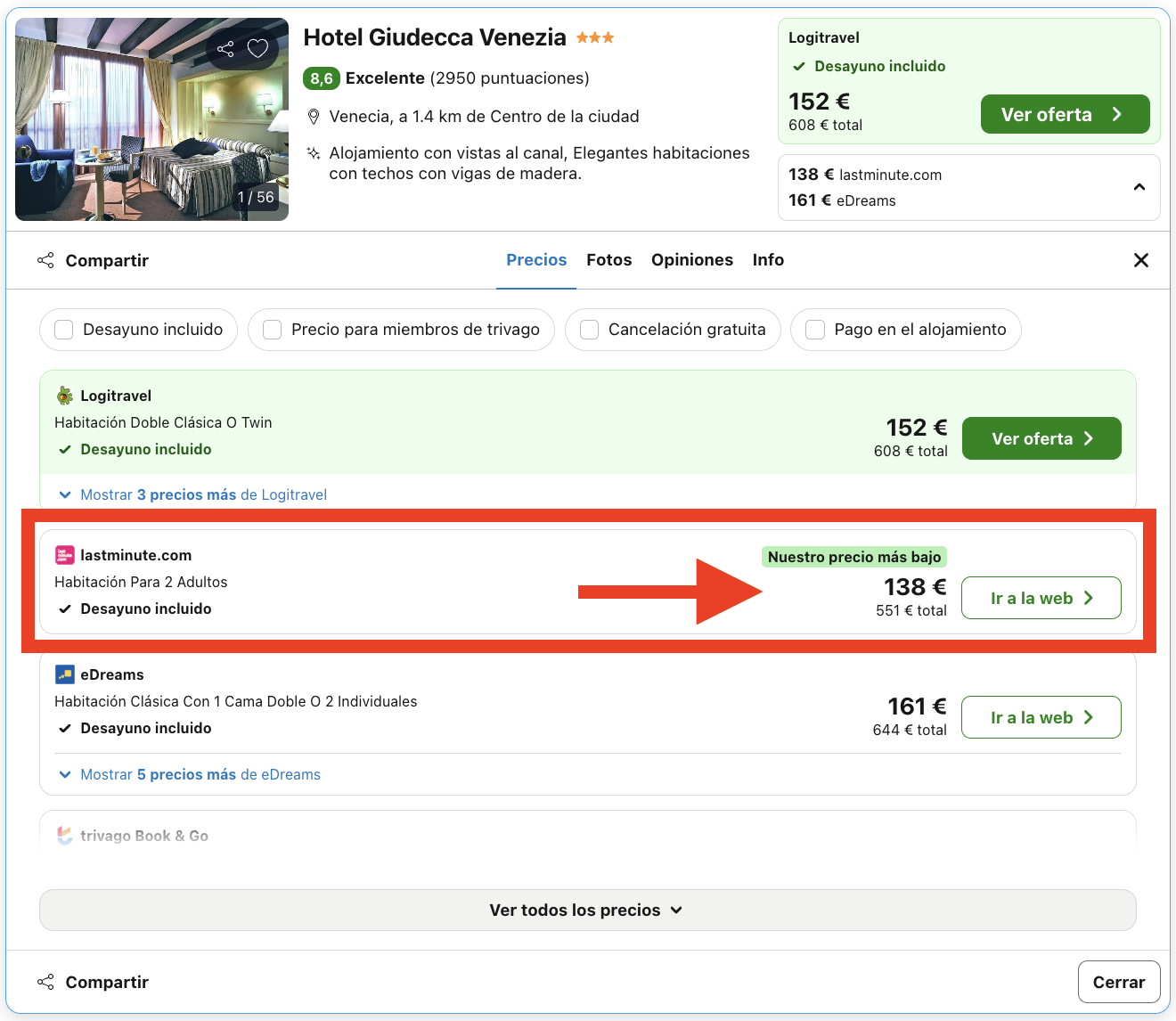Click Habitación Para 2 Adultos text
Image resolution: width=1176 pixels, height=1021 pixels.
(141, 582)
